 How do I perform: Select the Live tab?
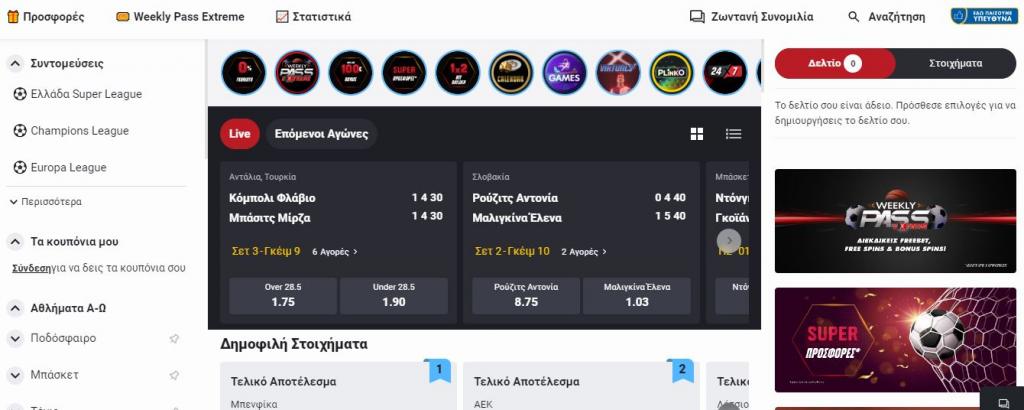(x=240, y=134)
